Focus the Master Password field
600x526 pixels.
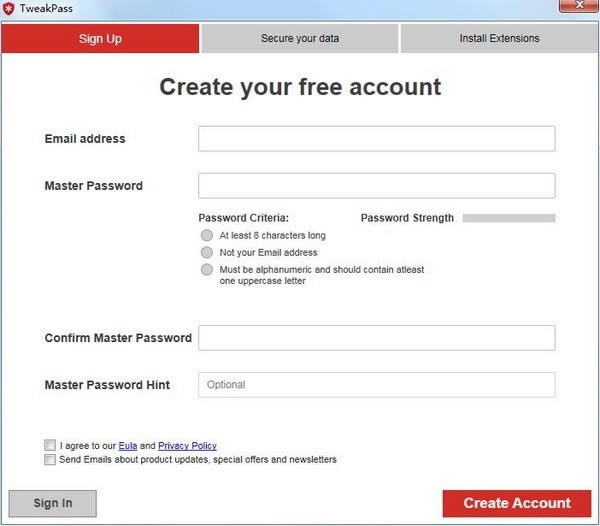pyautogui.click(x=376, y=186)
